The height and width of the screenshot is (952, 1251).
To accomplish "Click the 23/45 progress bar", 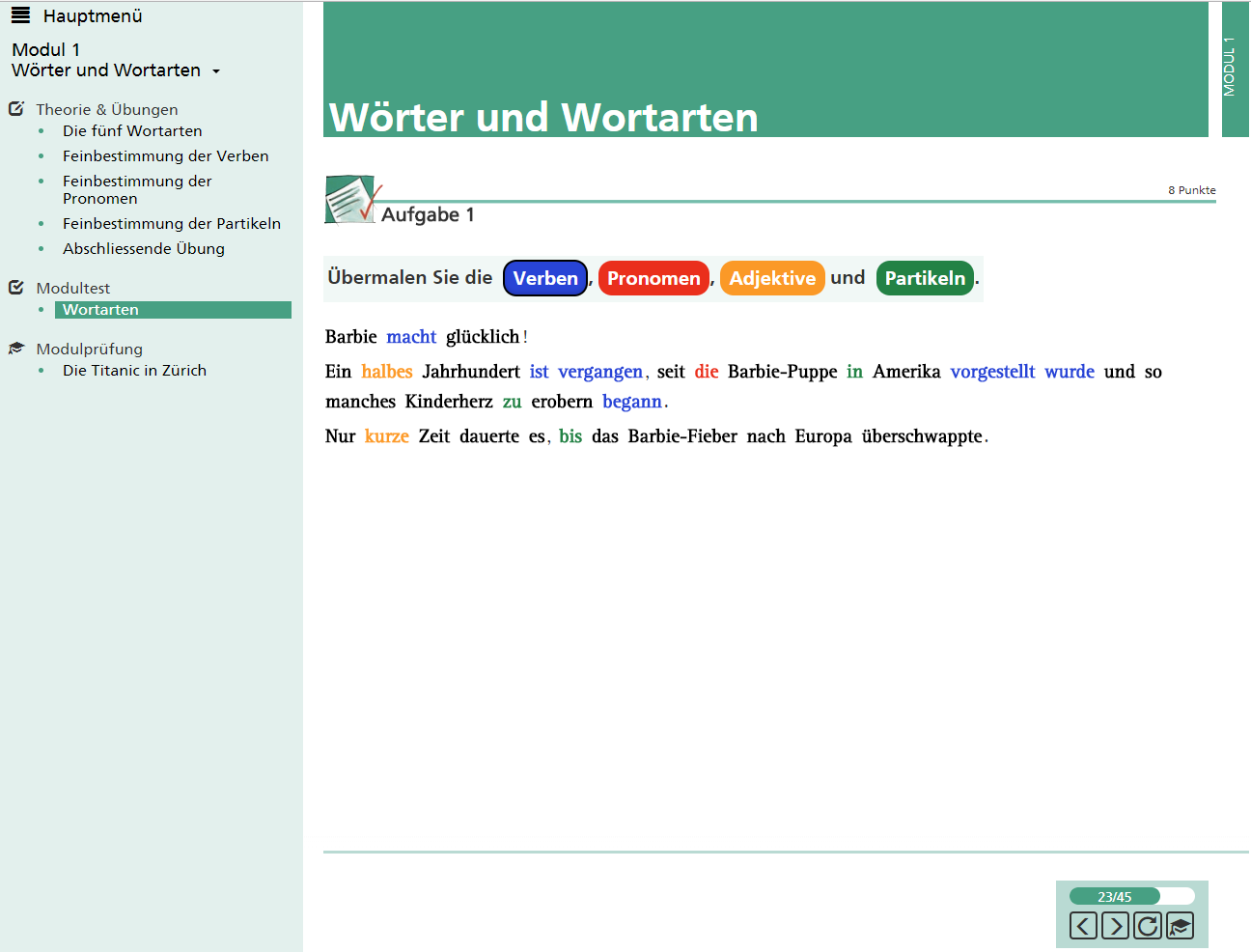I will pyautogui.click(x=1131, y=896).
